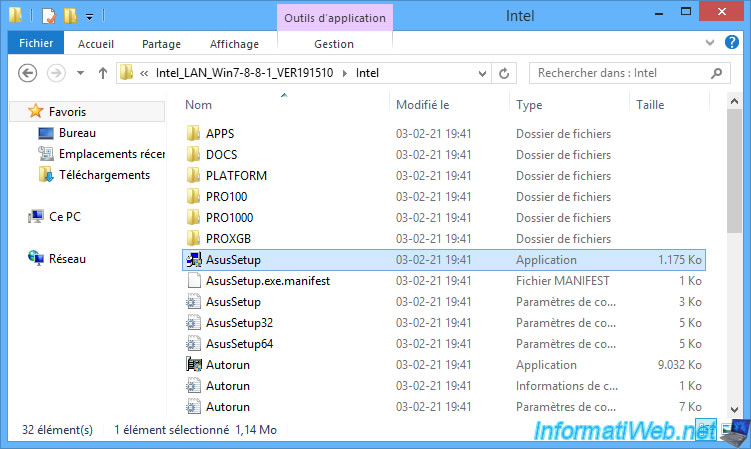Click the scrollbar up arrow

click(734, 101)
